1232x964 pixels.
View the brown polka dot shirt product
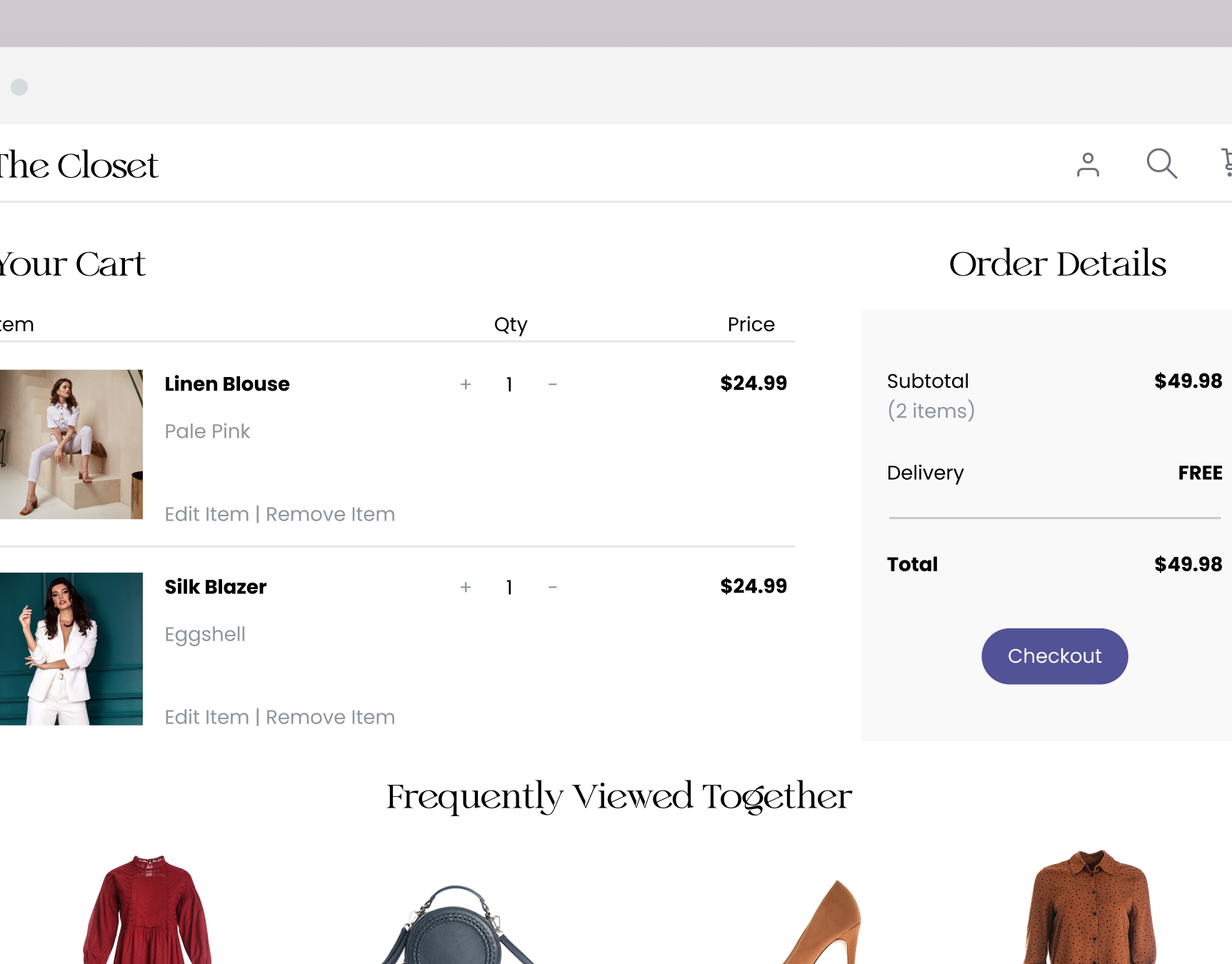(1091, 907)
